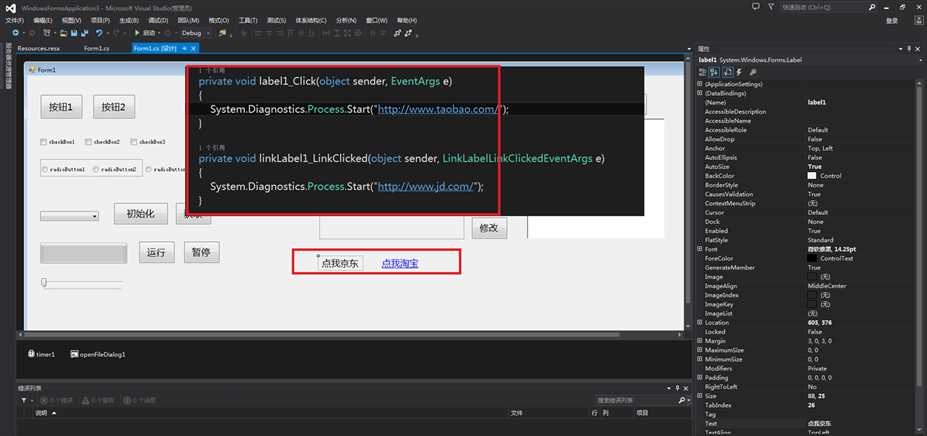Screen dimensions: 927x436
Task: Expand the Font property node
Action: tap(700, 249)
